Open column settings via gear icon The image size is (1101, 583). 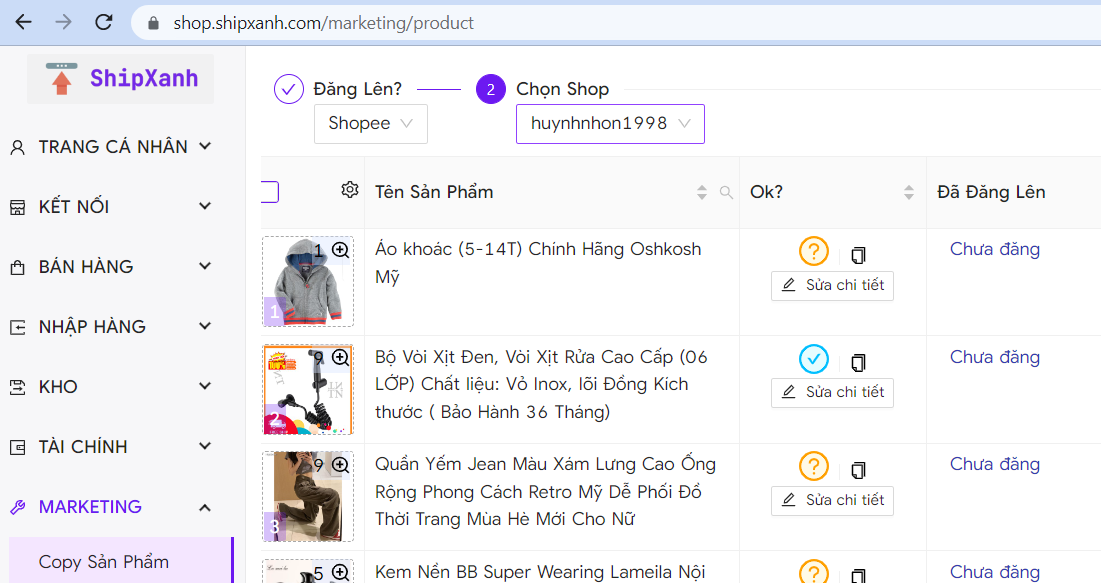pyautogui.click(x=350, y=188)
